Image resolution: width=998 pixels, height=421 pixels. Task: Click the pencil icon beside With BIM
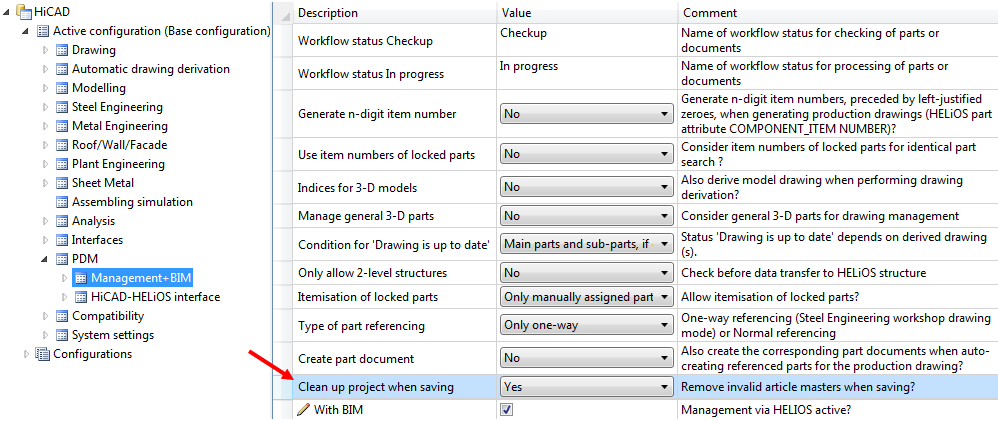(x=304, y=409)
